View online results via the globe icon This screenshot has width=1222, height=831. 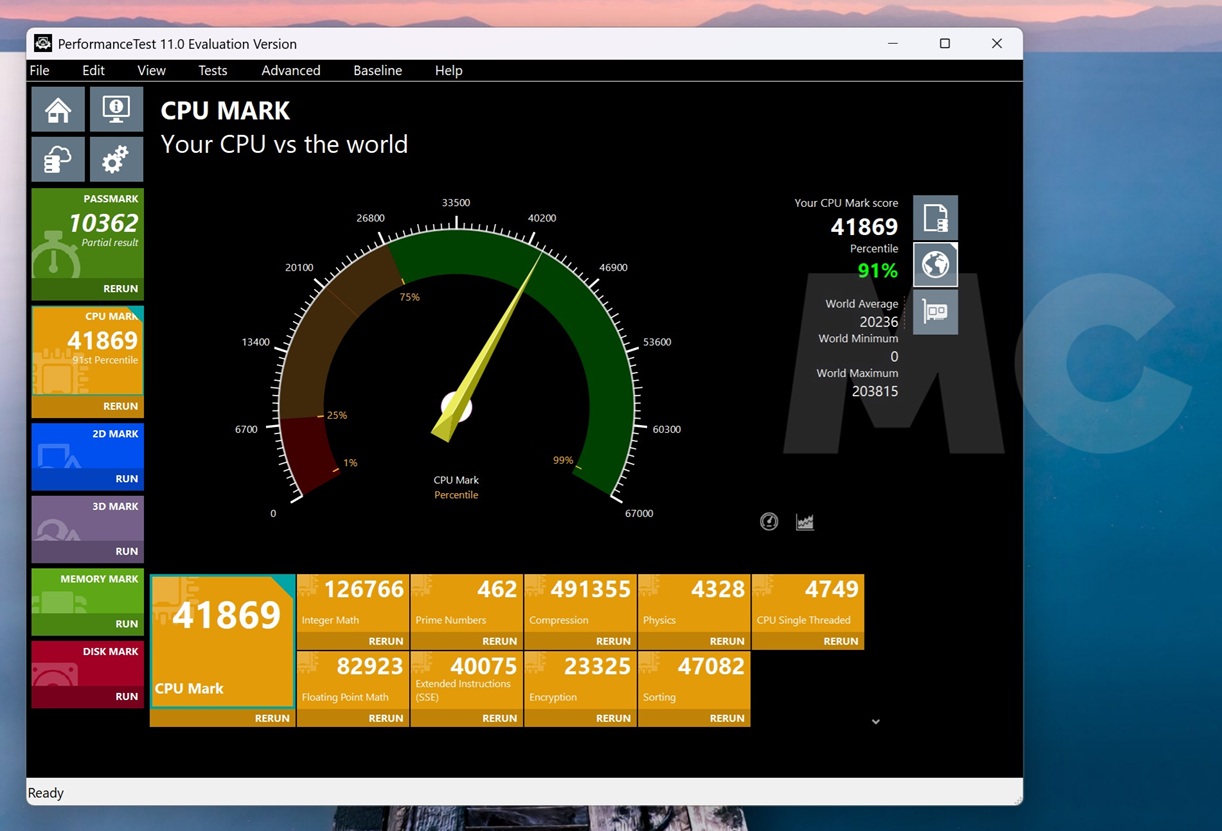coord(936,264)
